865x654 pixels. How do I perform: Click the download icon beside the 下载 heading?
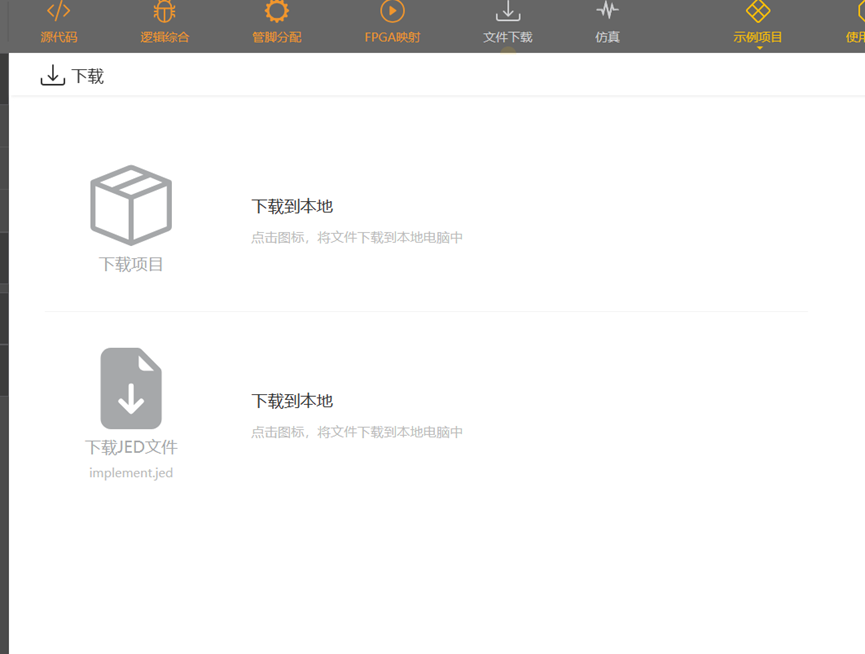[52, 76]
